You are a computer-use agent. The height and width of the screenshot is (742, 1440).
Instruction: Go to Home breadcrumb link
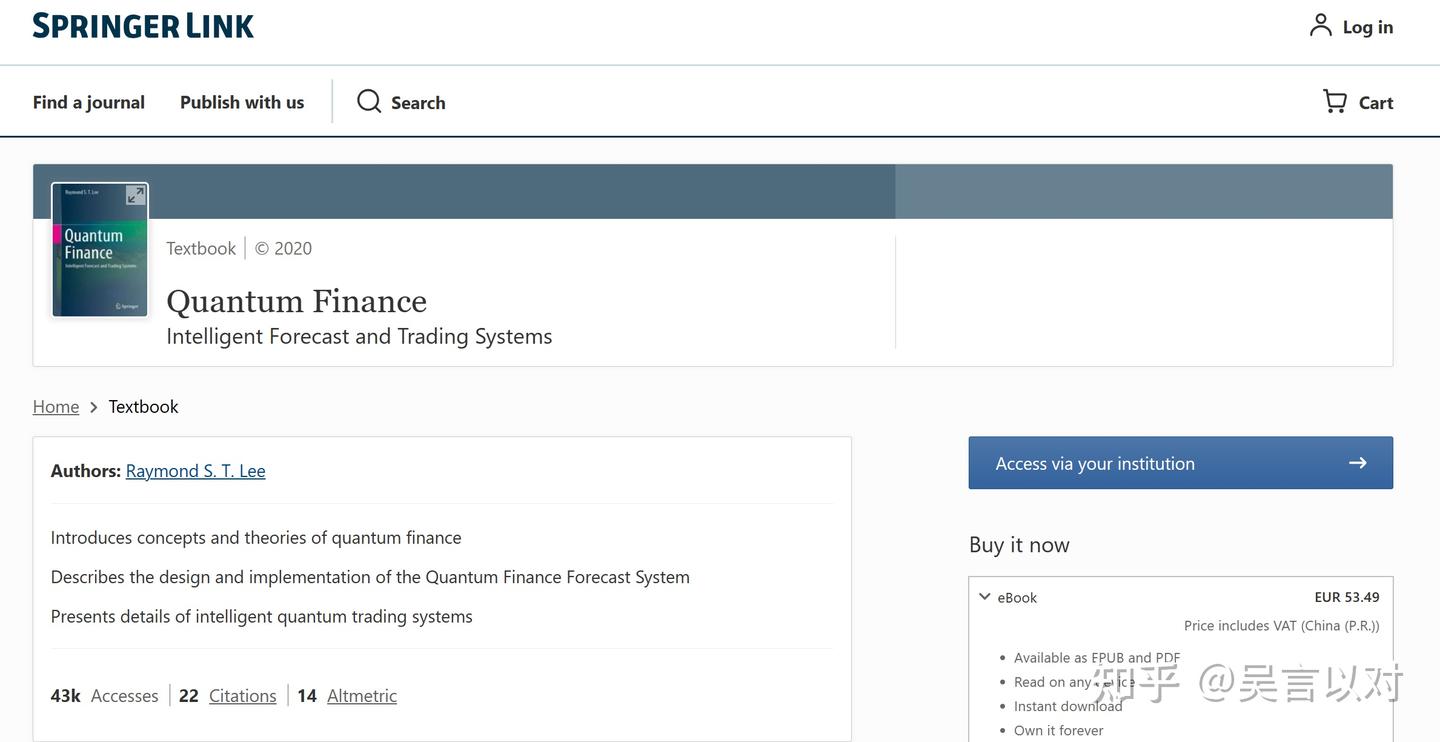[56, 407]
